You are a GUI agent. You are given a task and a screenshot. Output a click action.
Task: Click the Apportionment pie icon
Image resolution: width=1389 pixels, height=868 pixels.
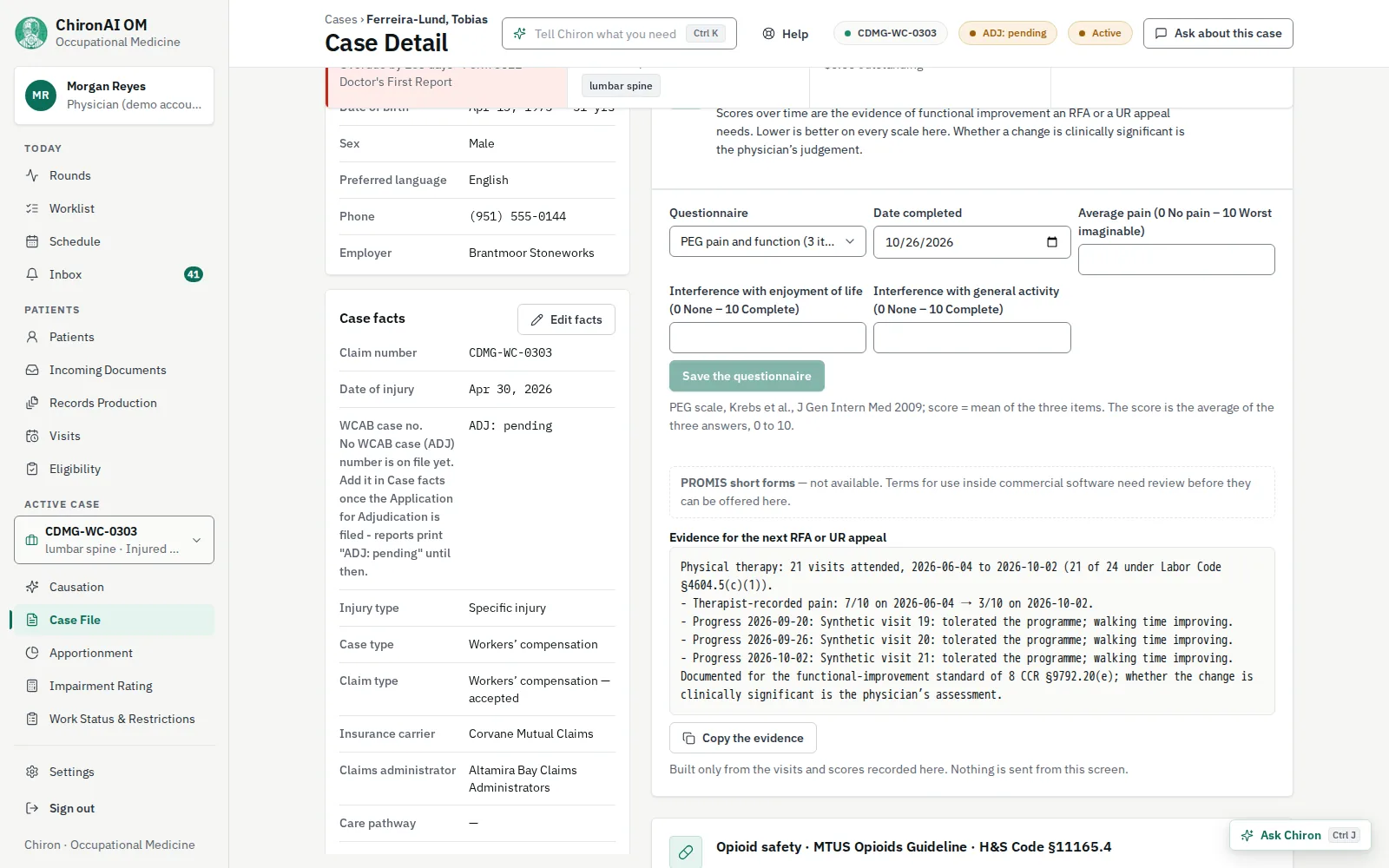point(32,653)
